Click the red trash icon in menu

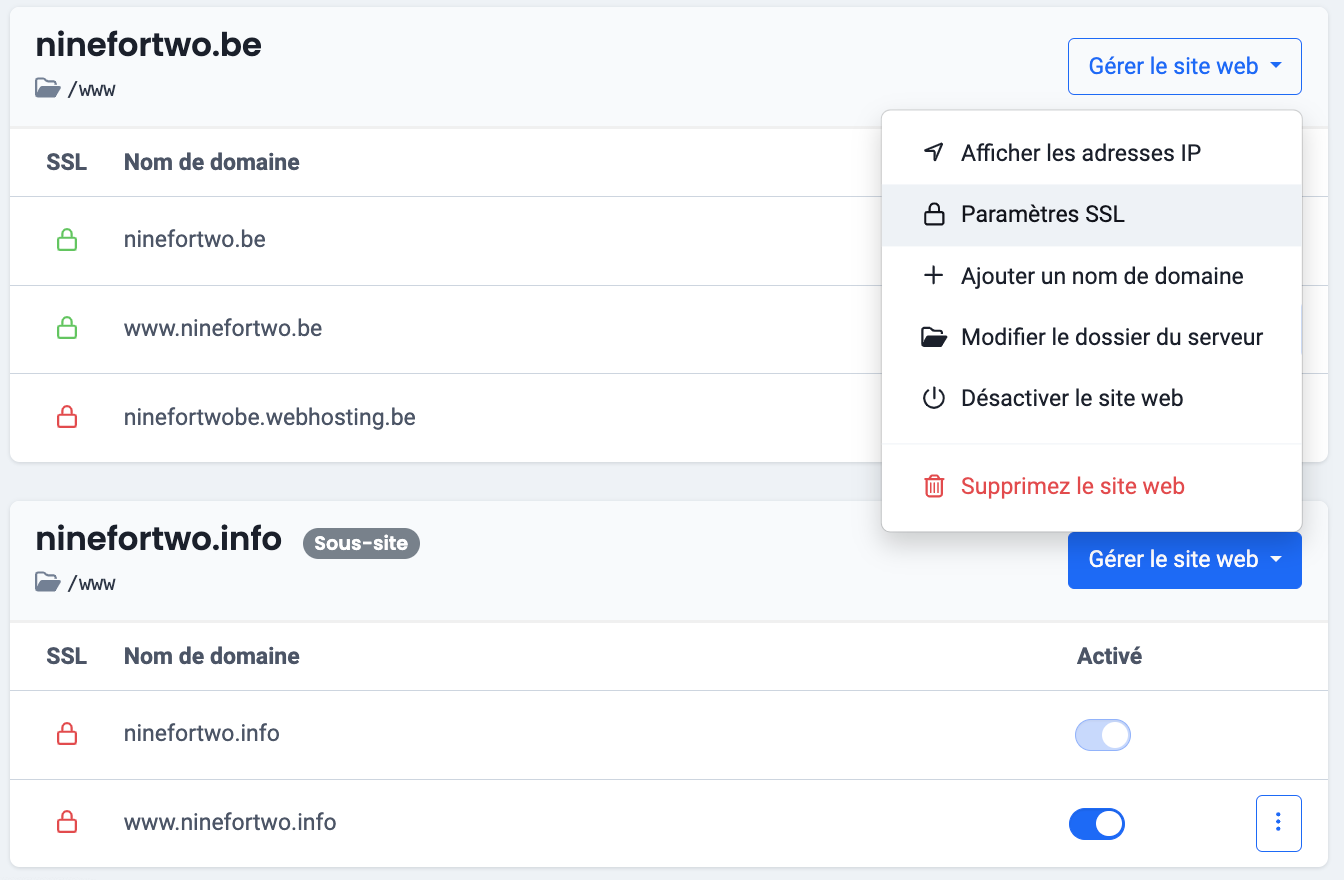[x=933, y=487]
